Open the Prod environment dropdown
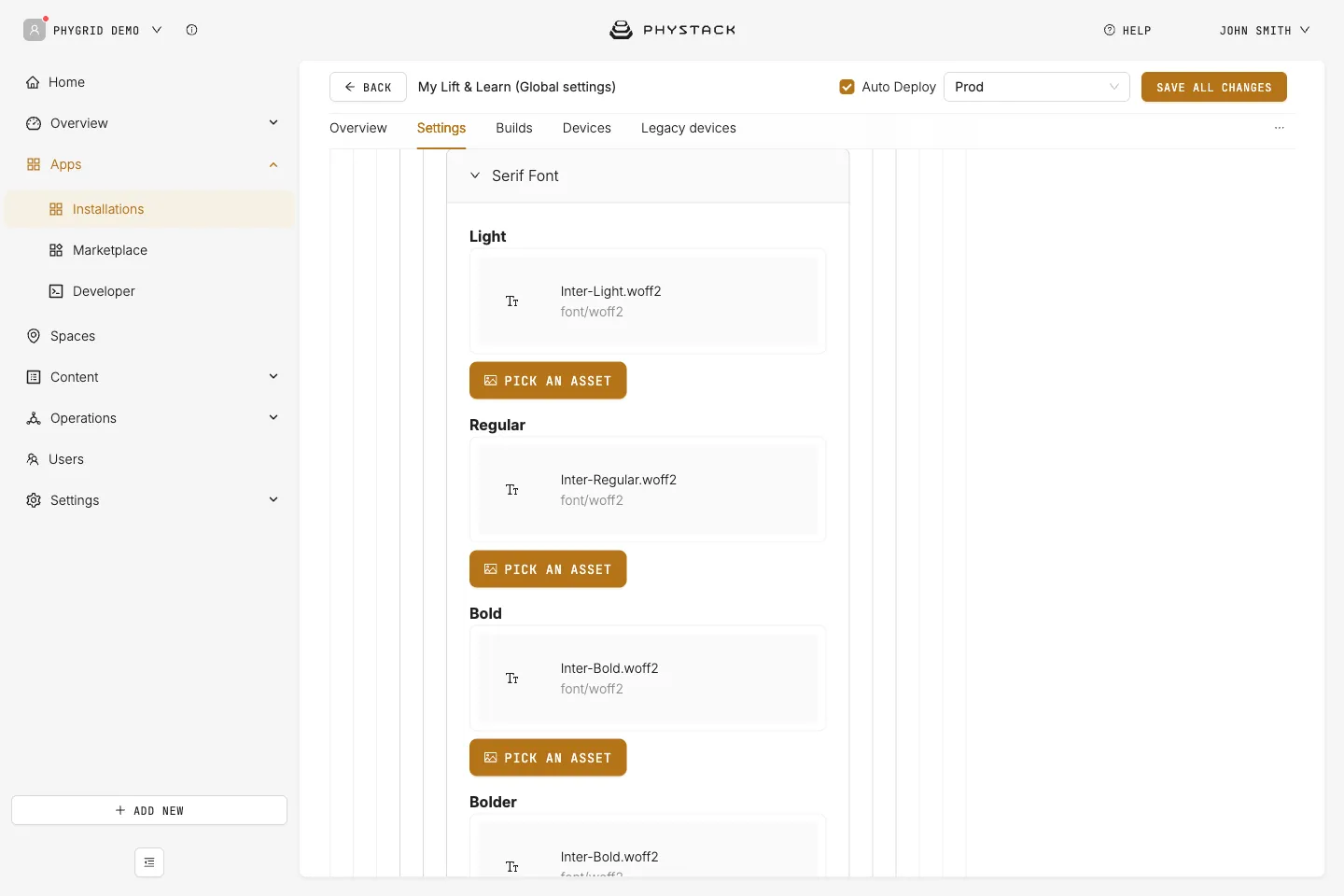The width and height of the screenshot is (1344, 896). (1037, 87)
